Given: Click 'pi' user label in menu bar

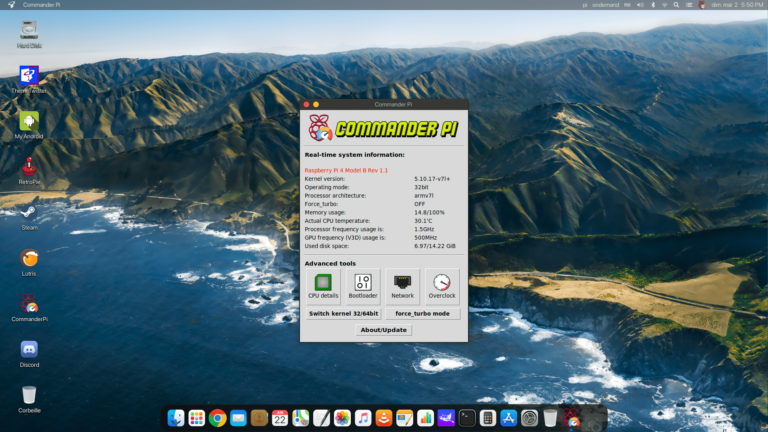Looking at the screenshot, I should (584, 5).
